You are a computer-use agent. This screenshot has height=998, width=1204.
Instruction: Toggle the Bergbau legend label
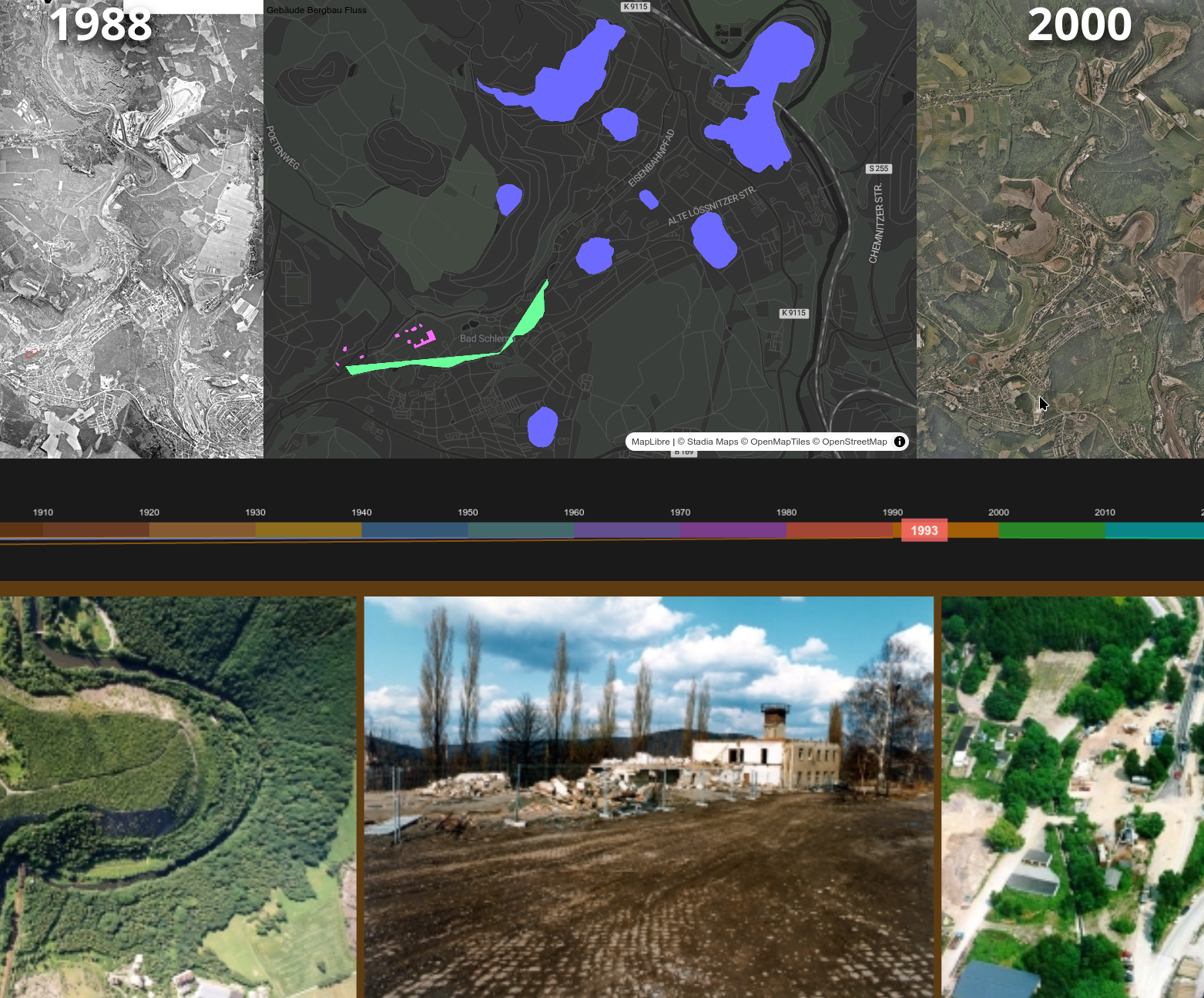coord(326,10)
